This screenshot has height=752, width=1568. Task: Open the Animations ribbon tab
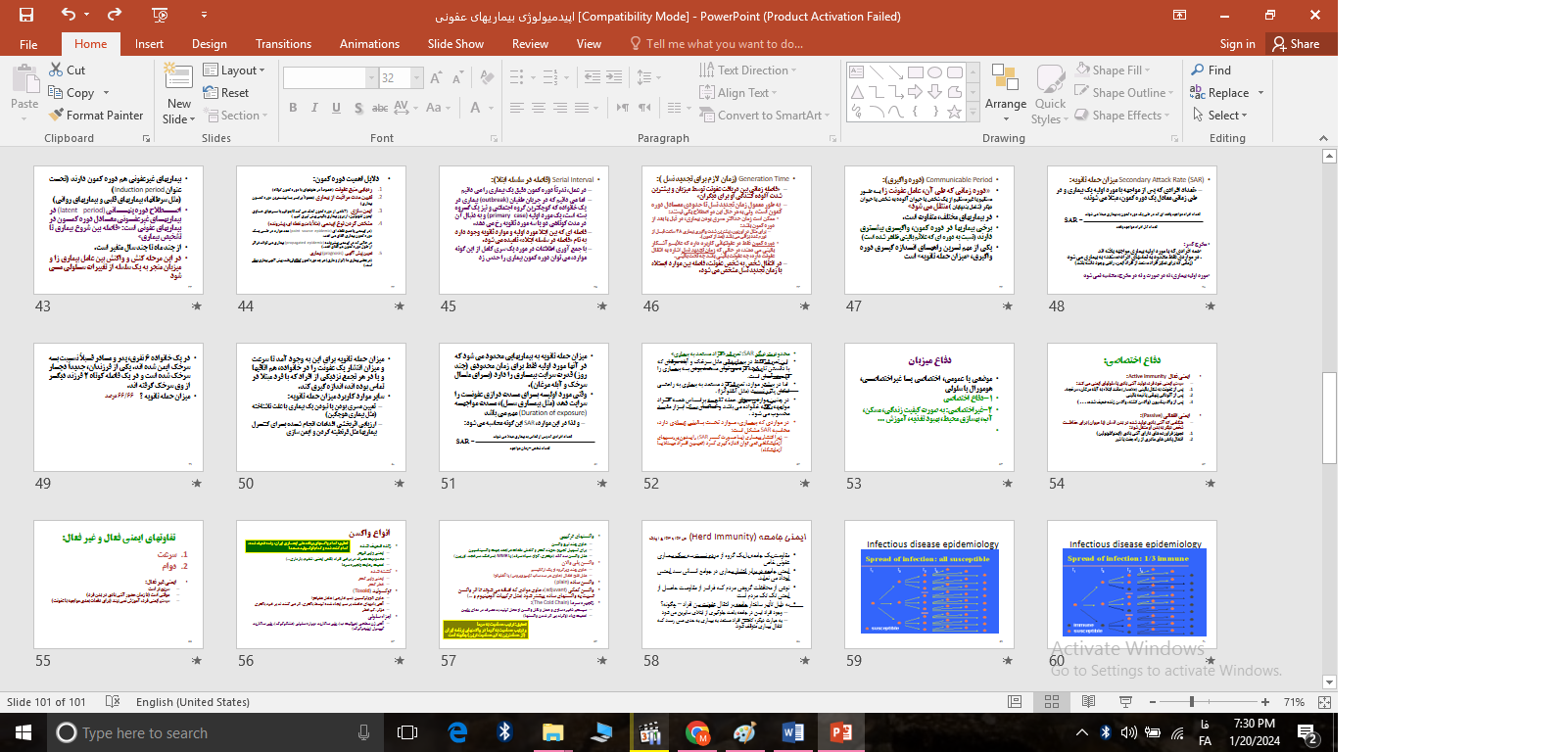point(369,44)
